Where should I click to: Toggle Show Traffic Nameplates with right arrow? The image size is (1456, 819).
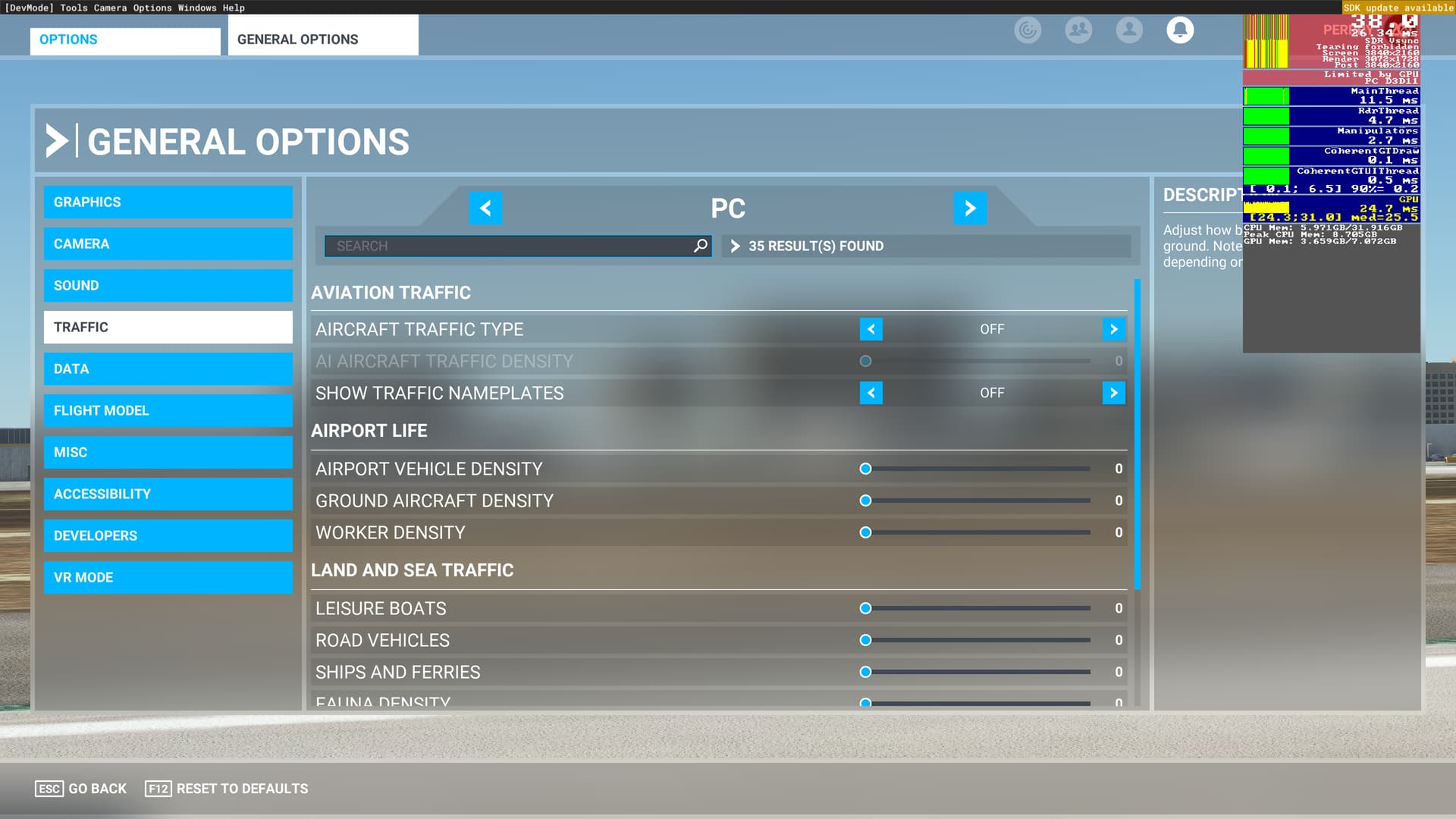pyautogui.click(x=1113, y=393)
